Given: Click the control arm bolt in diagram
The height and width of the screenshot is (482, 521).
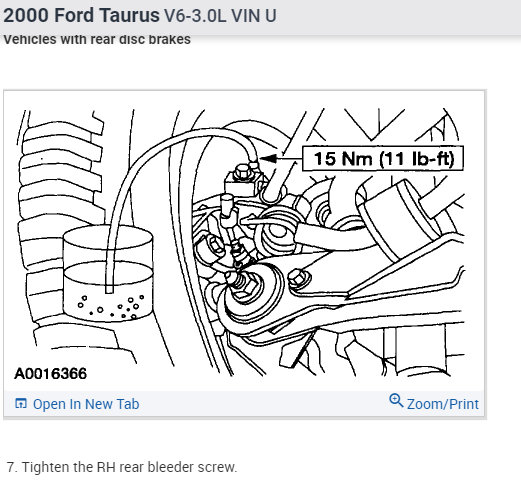Looking at the screenshot, I should [299, 279].
